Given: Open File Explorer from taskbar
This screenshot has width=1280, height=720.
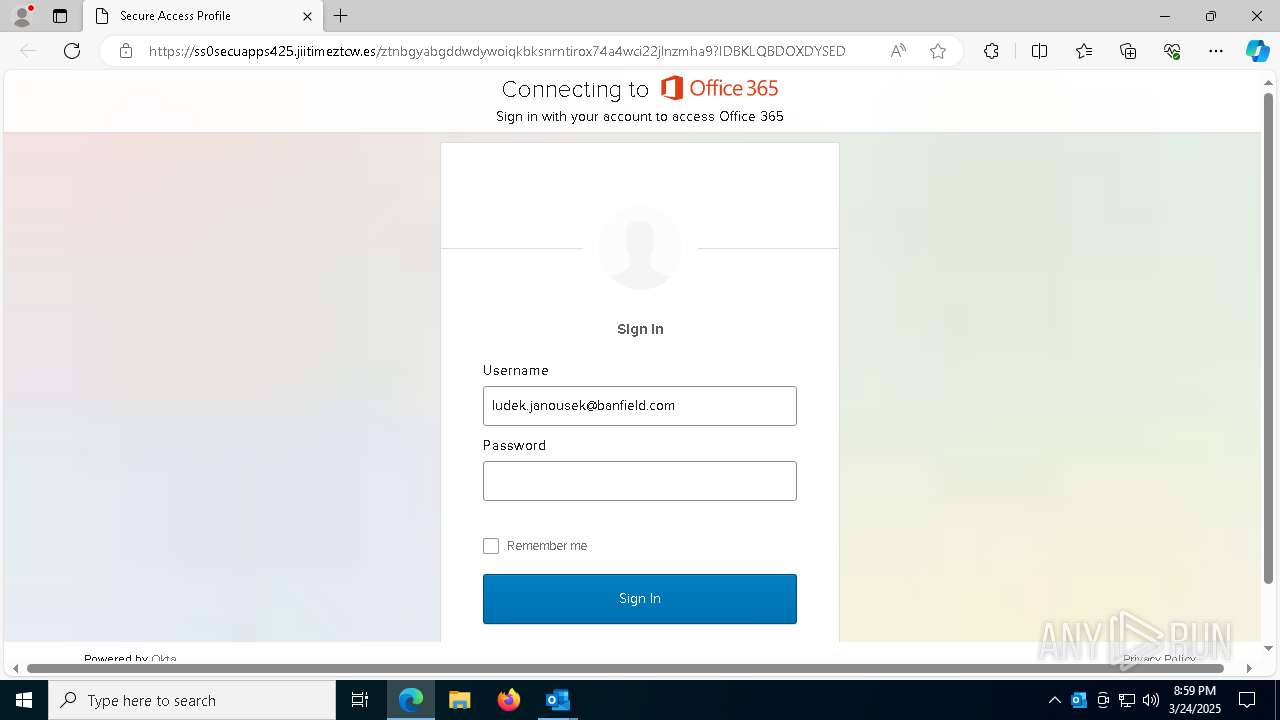Looking at the screenshot, I should [460, 700].
